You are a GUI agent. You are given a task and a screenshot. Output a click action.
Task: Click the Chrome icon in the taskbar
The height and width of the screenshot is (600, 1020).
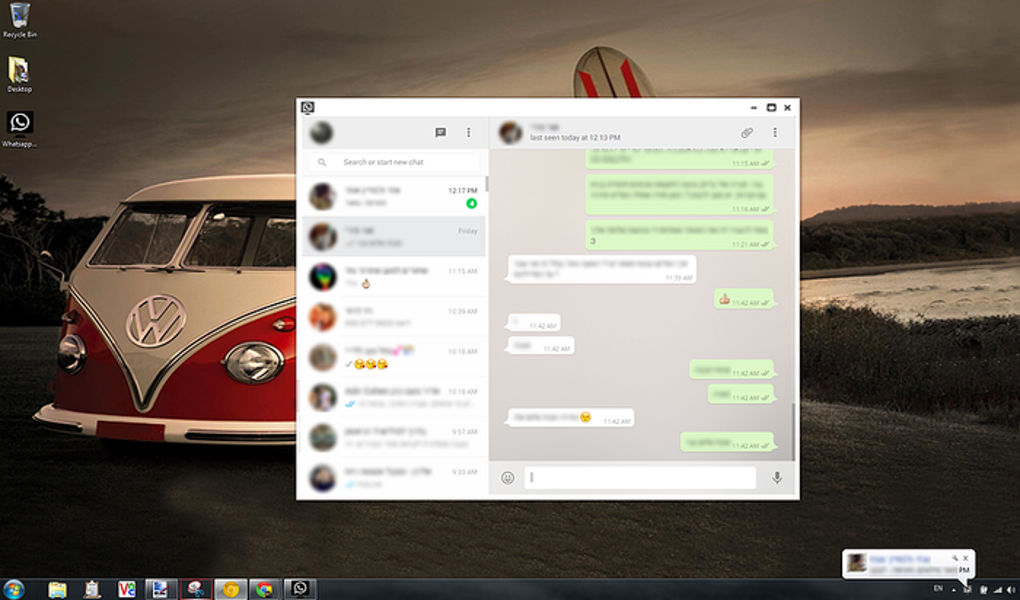(x=264, y=589)
